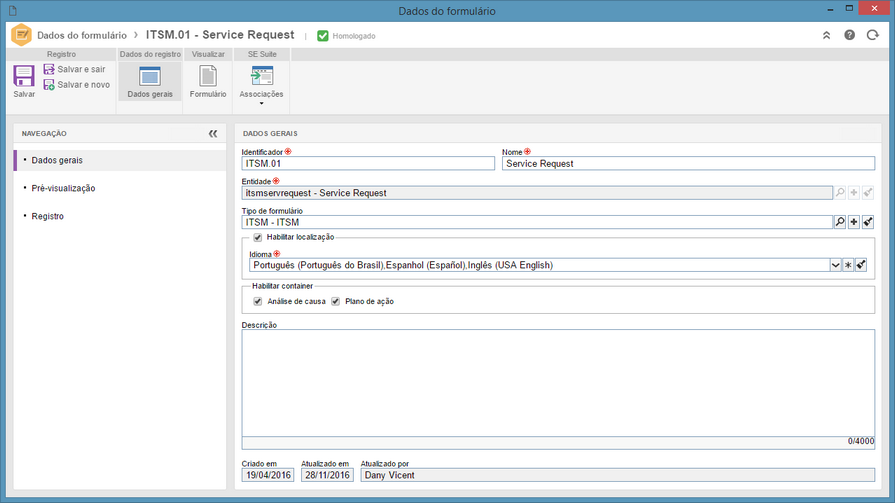Screen dimensions: 895x503
Task: Click the Identificador input field
Action: tap(368, 163)
